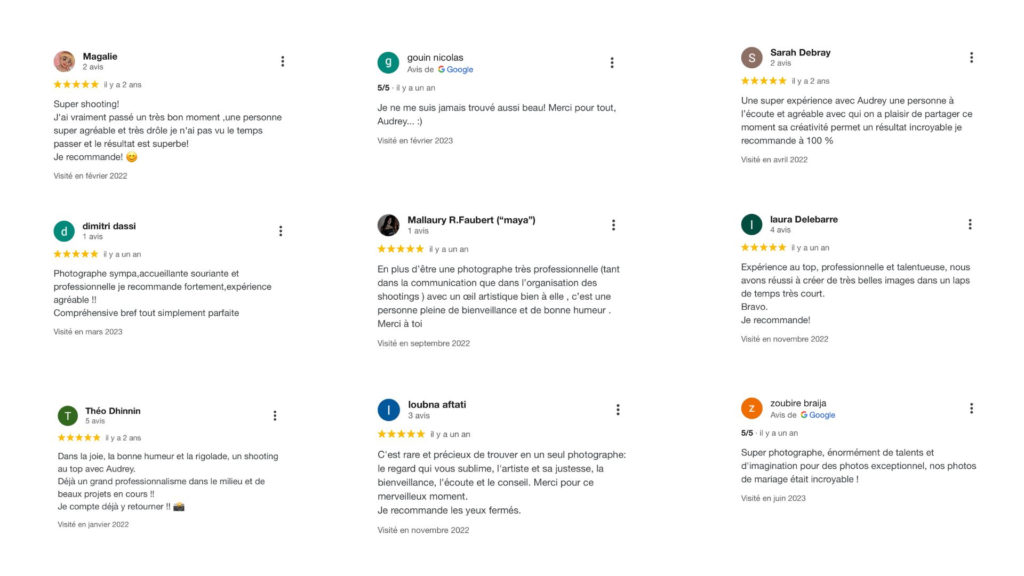The image size is (1024, 576).
Task: Click the Google link under zoubire braija
Action: (x=822, y=415)
